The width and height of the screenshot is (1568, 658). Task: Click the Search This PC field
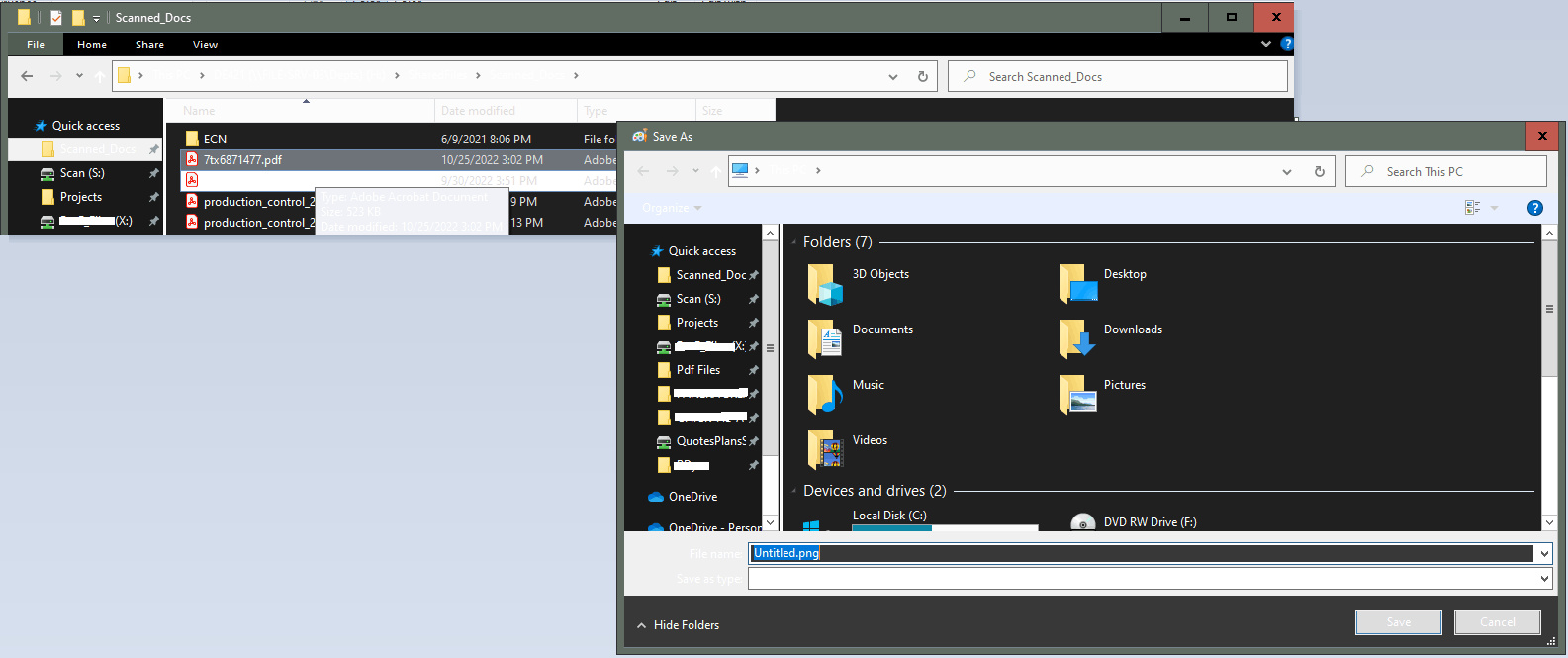click(x=1445, y=171)
